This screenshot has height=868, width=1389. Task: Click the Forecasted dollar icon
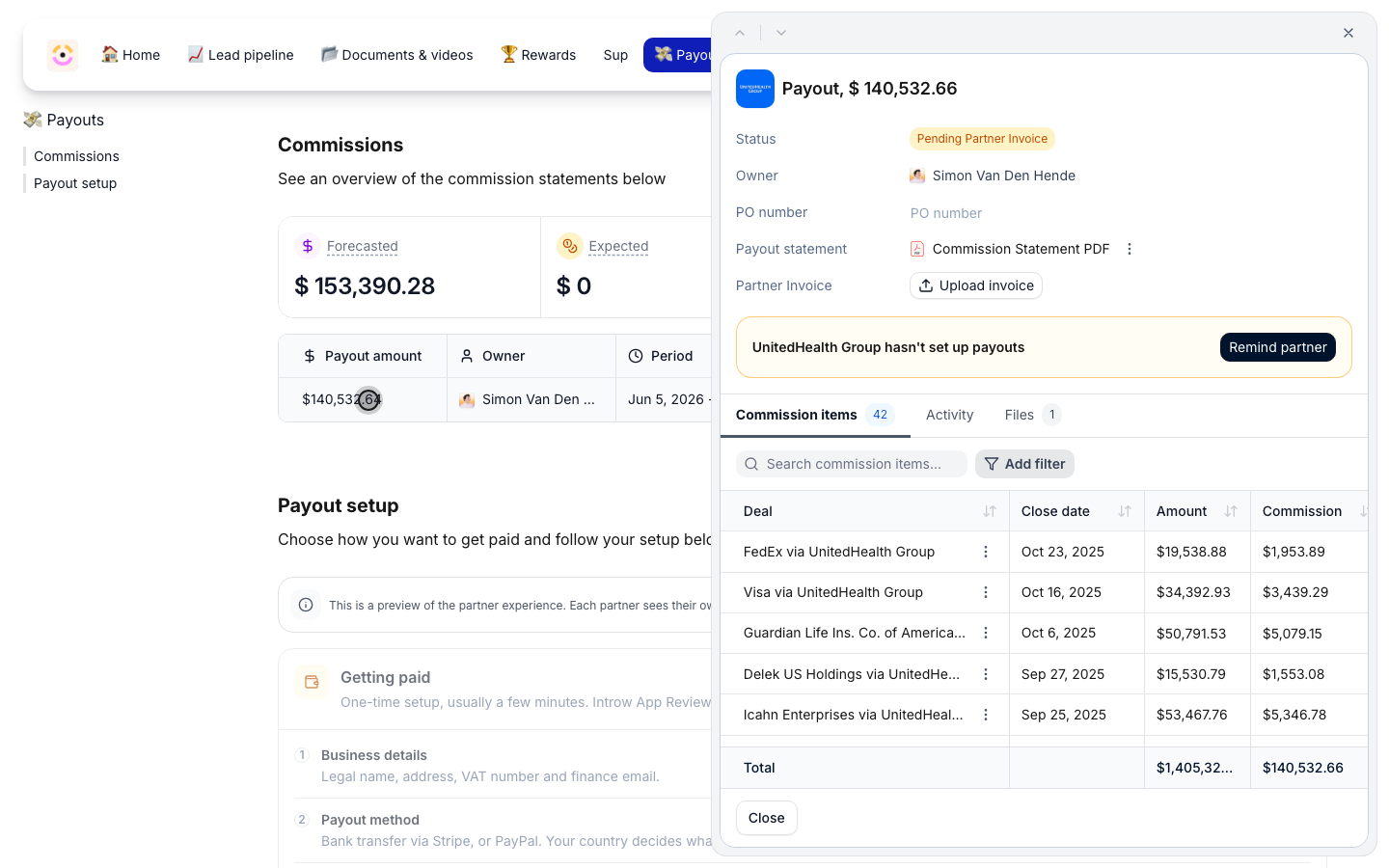307,246
